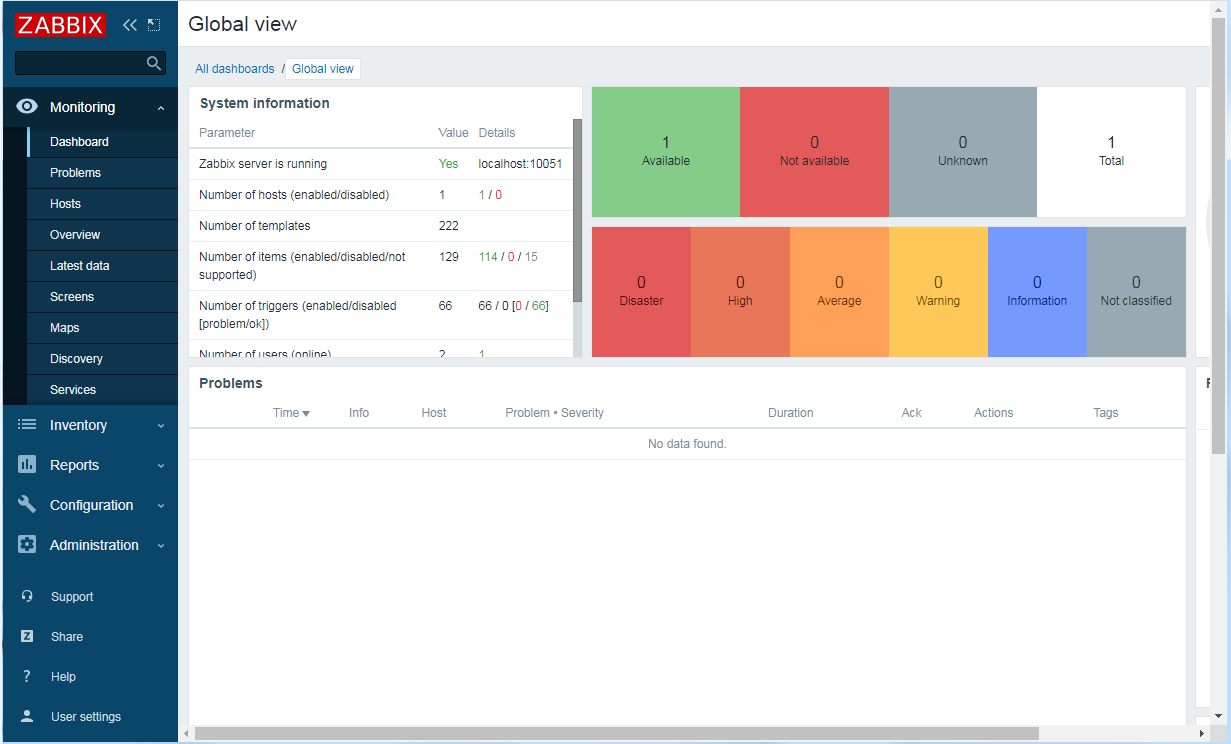The image size is (1231, 744).
Task: Expand the Inventory menu section
Action: (x=161, y=426)
